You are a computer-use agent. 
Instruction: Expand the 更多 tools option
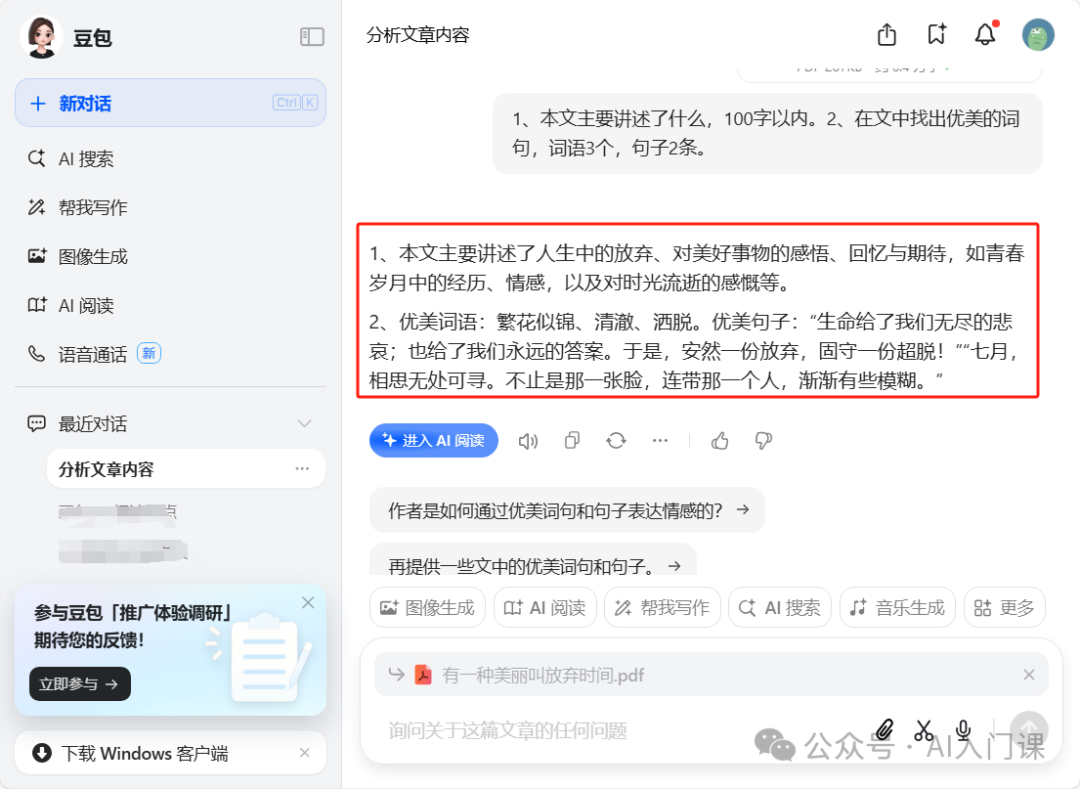point(1004,607)
